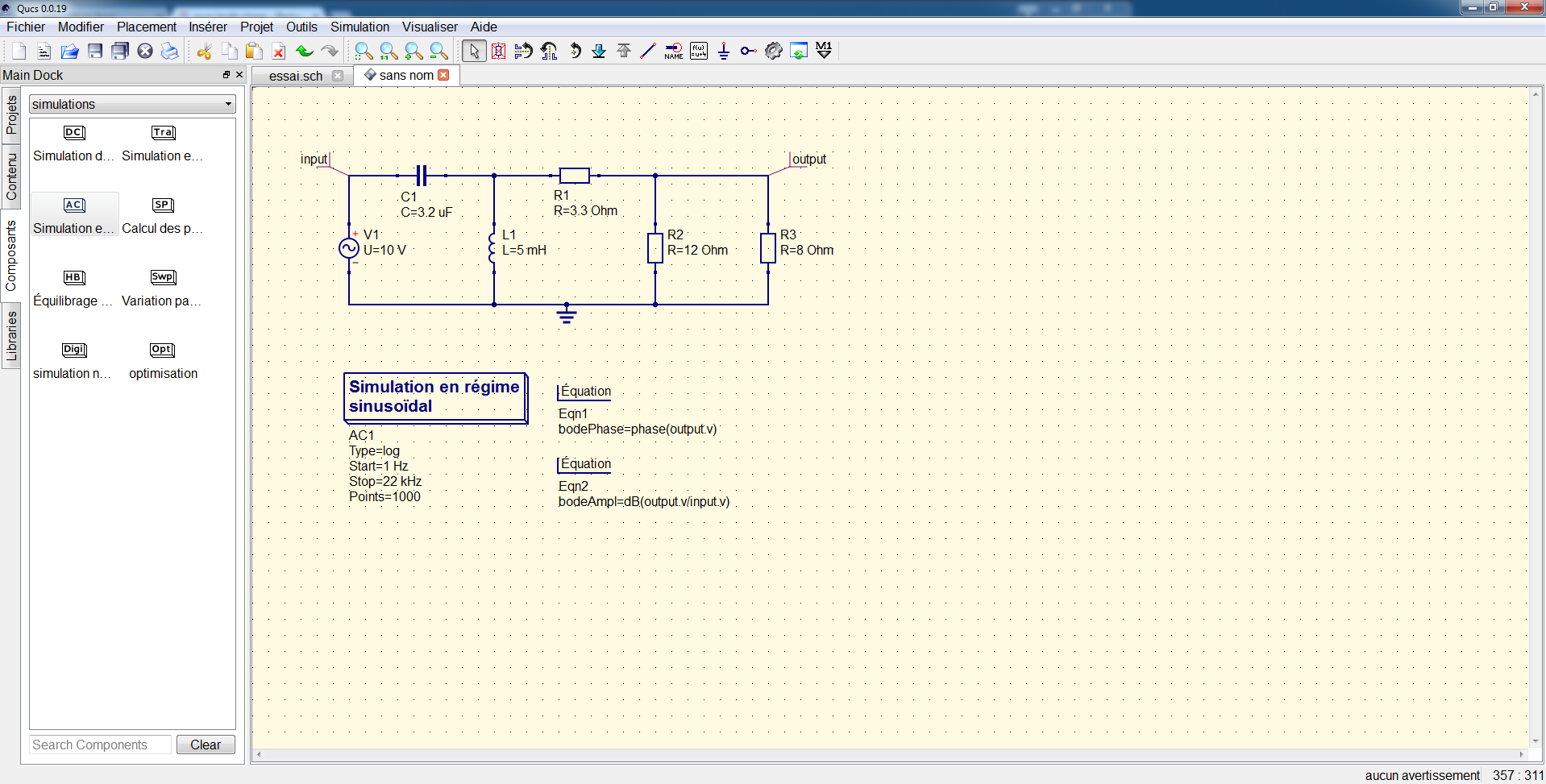Viewport: 1546px width, 784px height.
Task: Open the Fichier menu
Action: click(26, 27)
